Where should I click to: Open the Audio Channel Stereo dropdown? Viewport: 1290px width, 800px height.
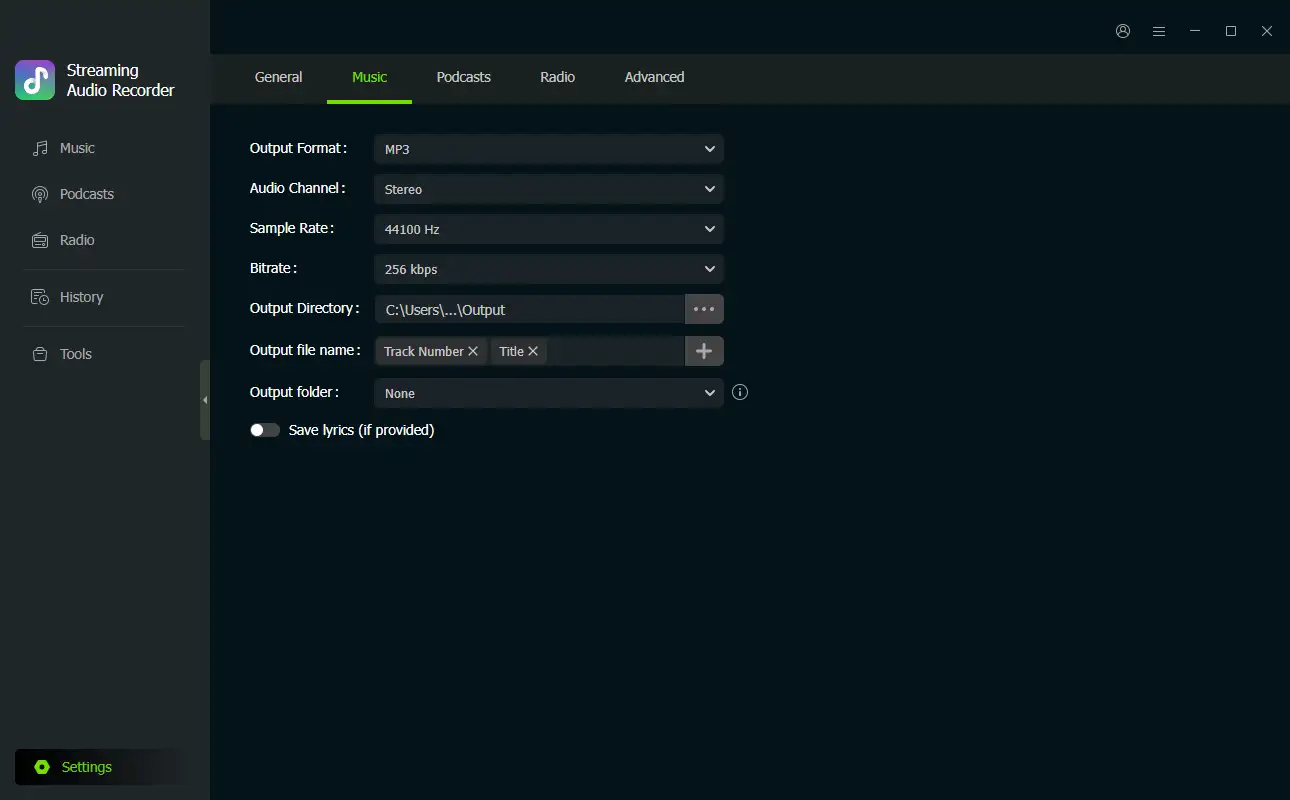pos(549,189)
